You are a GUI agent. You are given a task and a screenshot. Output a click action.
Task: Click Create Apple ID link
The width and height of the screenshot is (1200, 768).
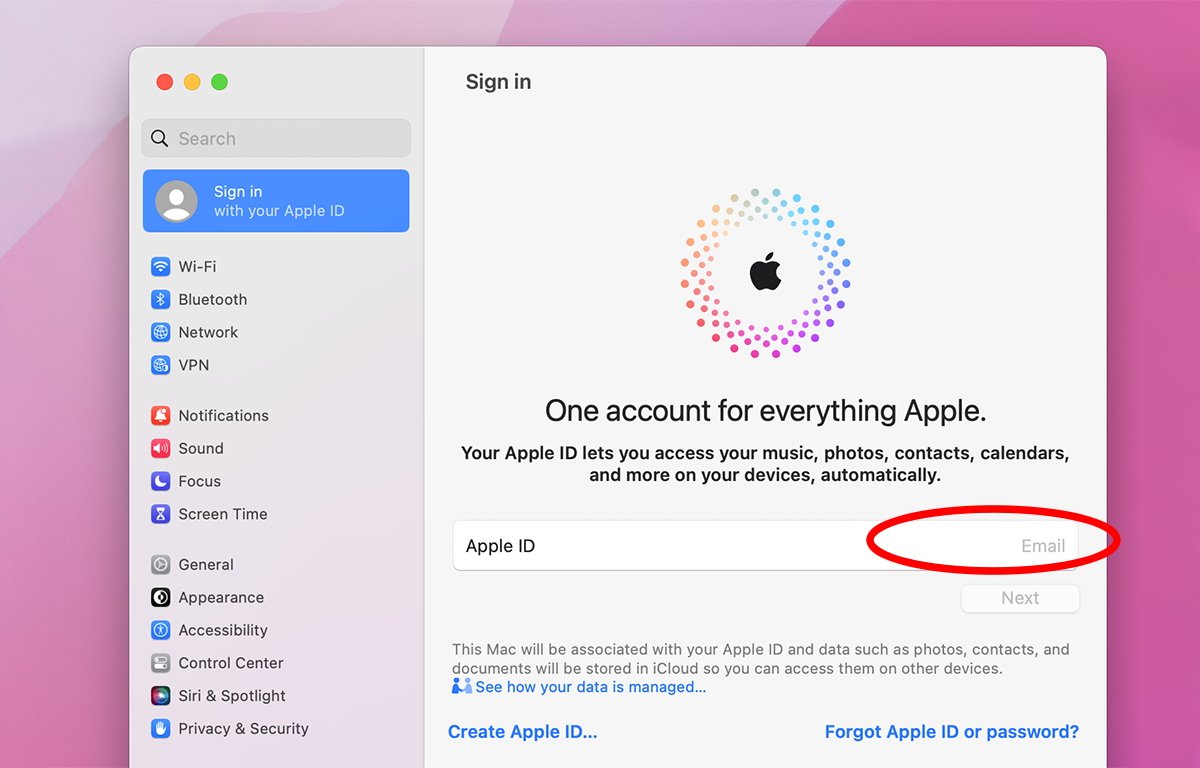click(522, 732)
